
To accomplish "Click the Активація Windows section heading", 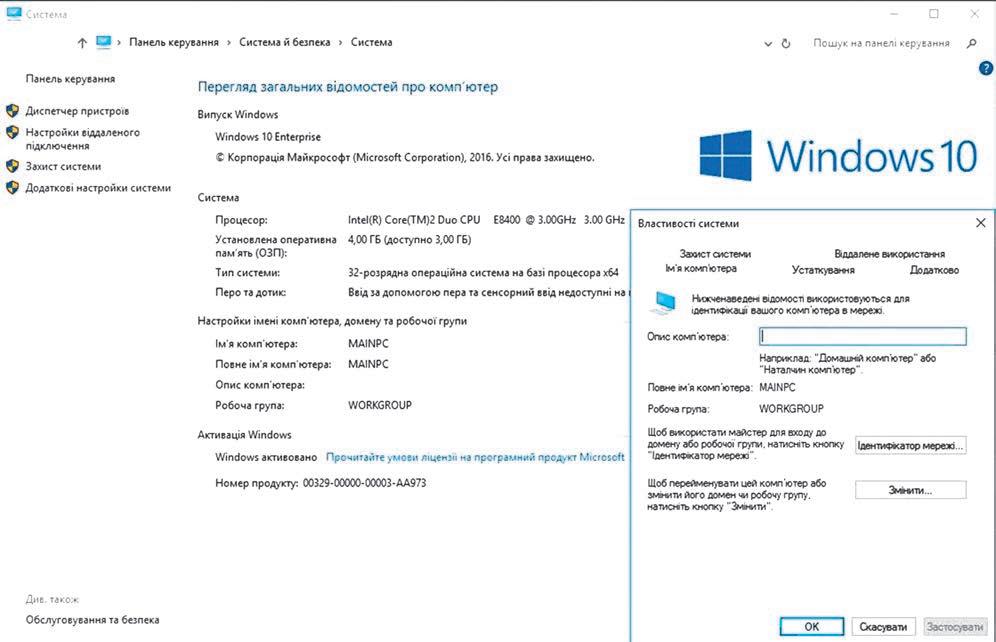I will click(x=244, y=435).
